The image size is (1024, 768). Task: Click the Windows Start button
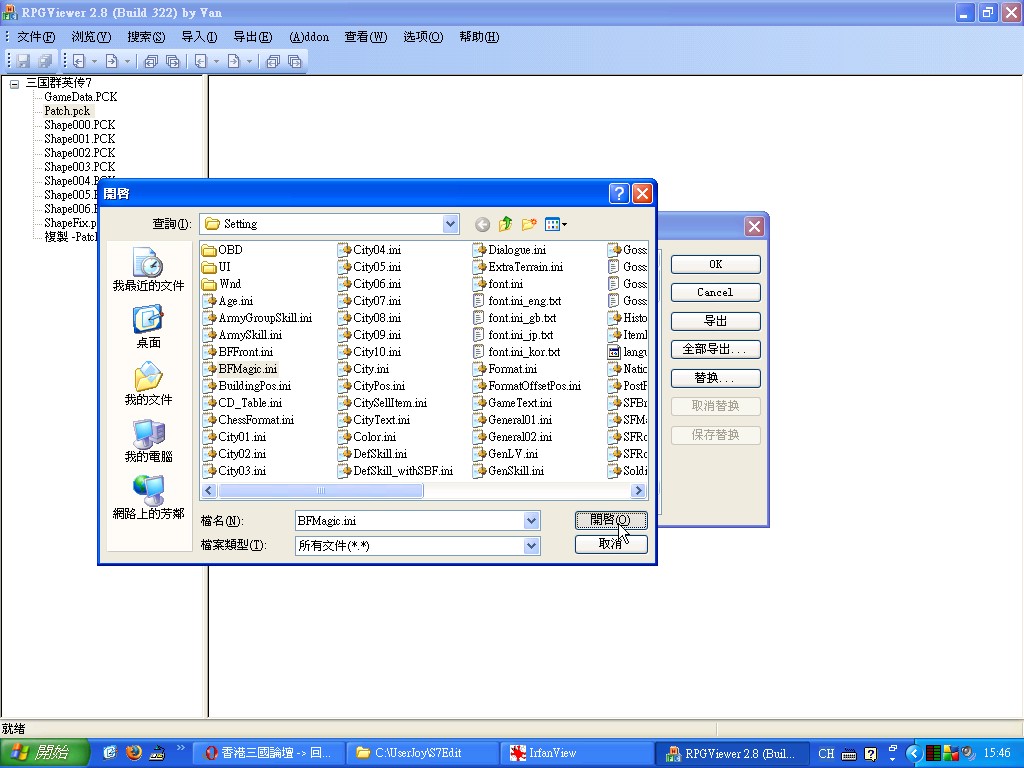40,753
